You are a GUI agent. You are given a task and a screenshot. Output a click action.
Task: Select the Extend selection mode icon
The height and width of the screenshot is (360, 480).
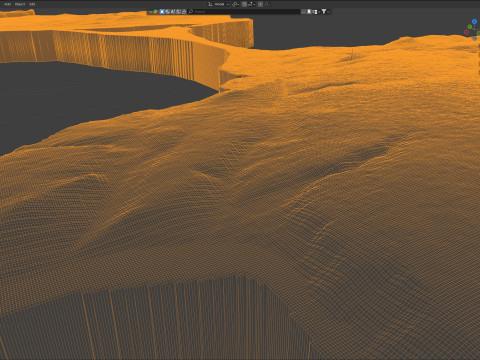tap(168, 12)
